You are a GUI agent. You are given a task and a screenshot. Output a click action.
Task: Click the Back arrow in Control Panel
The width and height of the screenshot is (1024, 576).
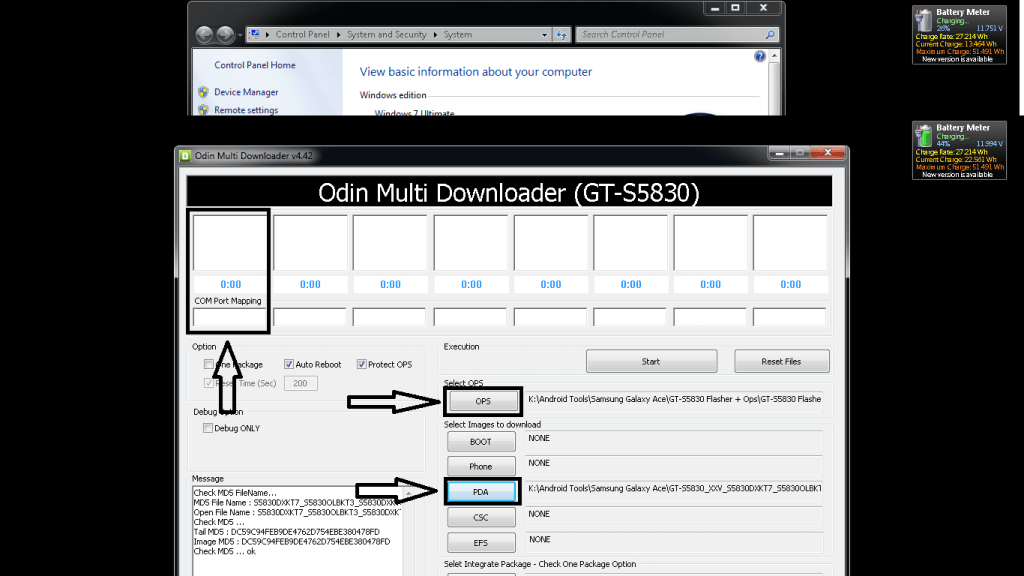[x=205, y=34]
